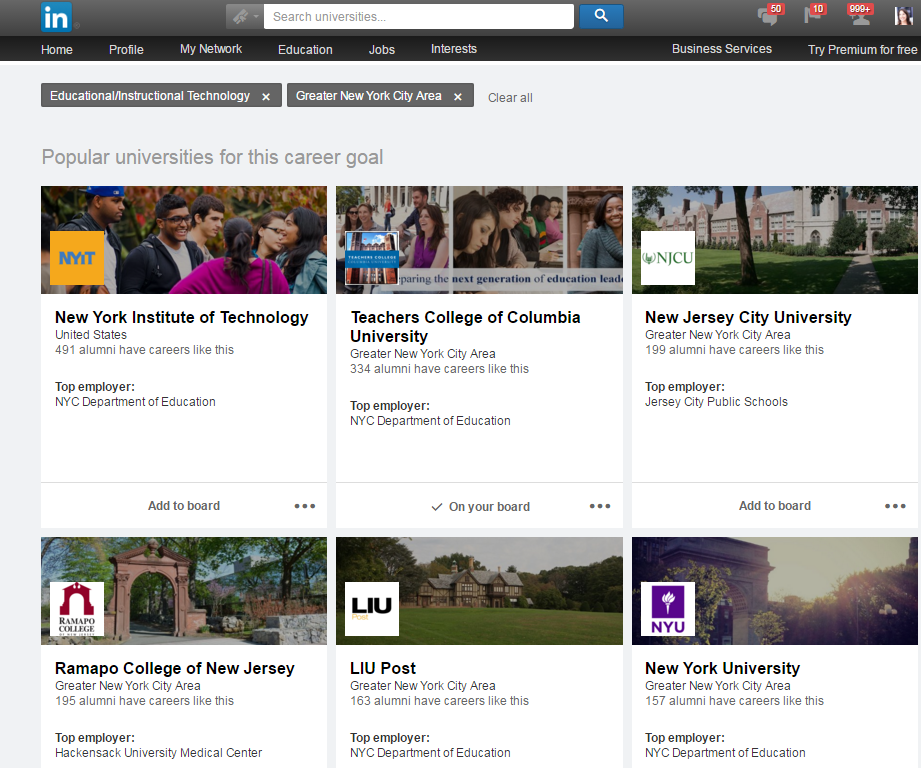The image size is (921, 768).
Task: Go to Home in navigation bar
Action: point(57,49)
